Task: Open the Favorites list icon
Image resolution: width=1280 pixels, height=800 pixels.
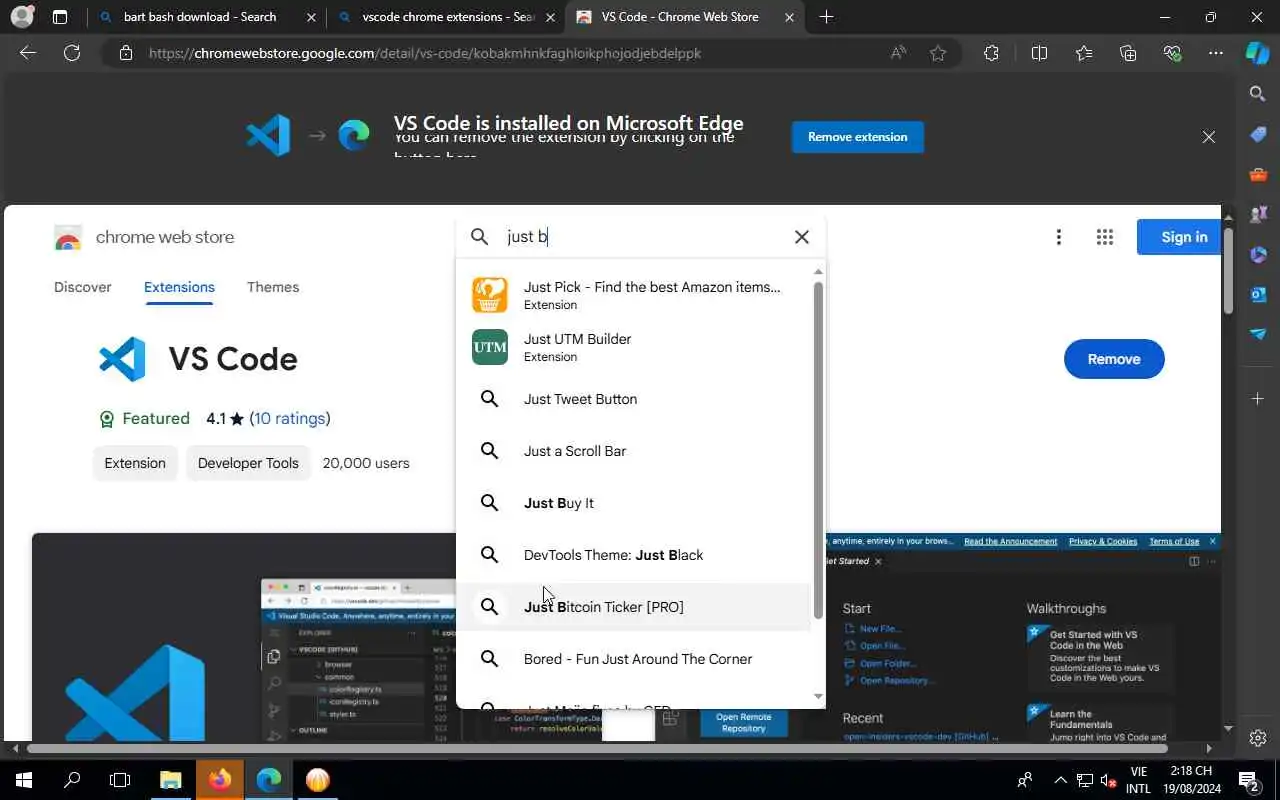Action: click(1084, 53)
